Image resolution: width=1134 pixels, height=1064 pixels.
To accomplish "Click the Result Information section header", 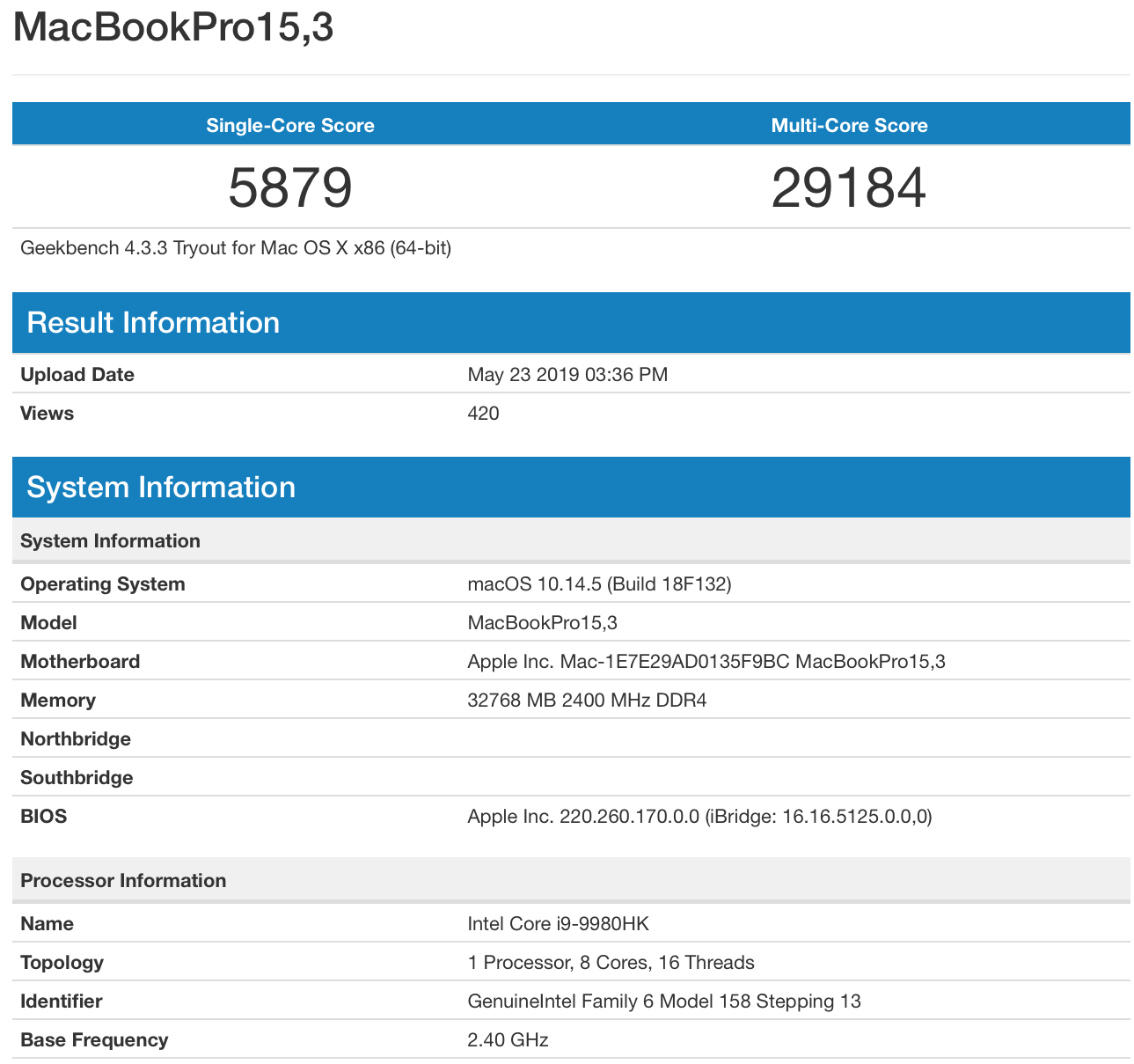I will click(x=153, y=322).
